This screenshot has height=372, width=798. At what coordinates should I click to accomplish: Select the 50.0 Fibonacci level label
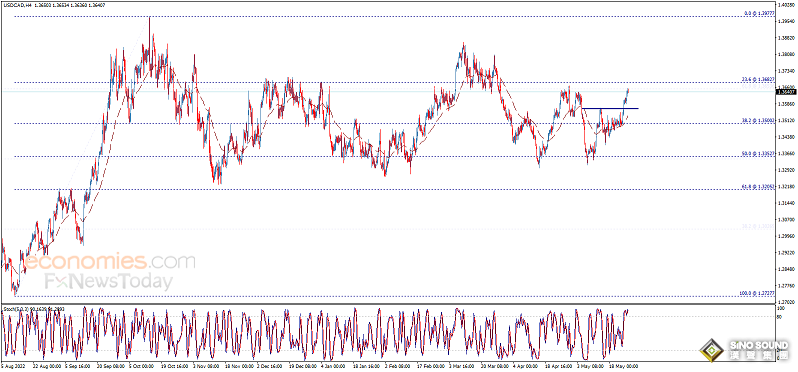758,154
